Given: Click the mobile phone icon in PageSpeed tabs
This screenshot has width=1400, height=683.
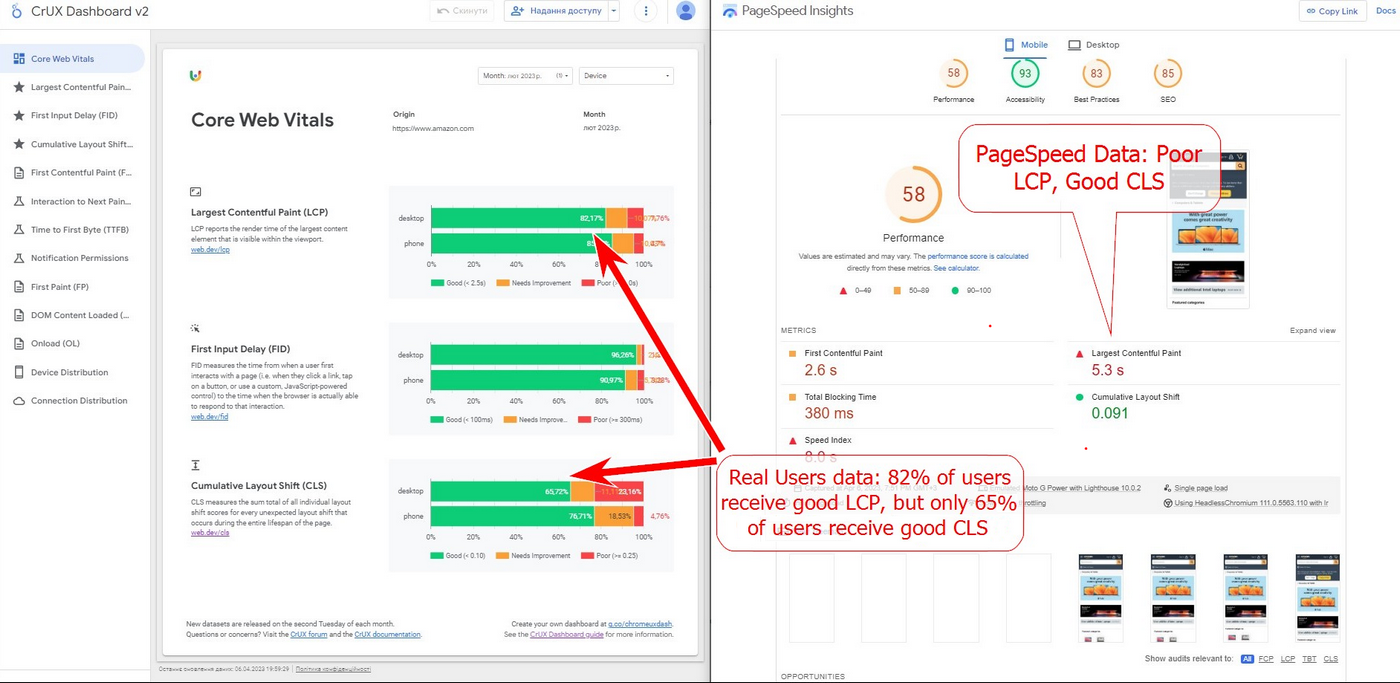Looking at the screenshot, I should click(1009, 45).
